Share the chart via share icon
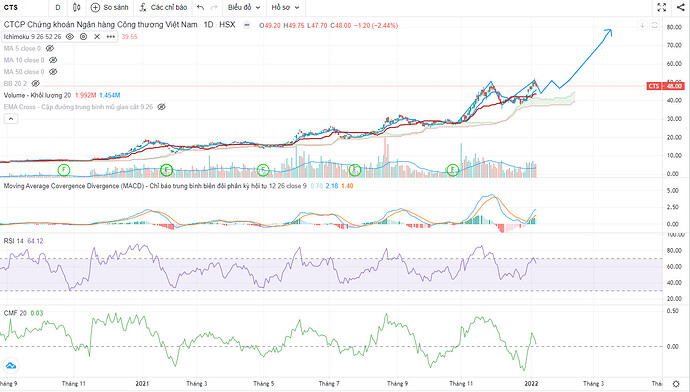Viewport: 690px width, 392px height. (x=680, y=7)
